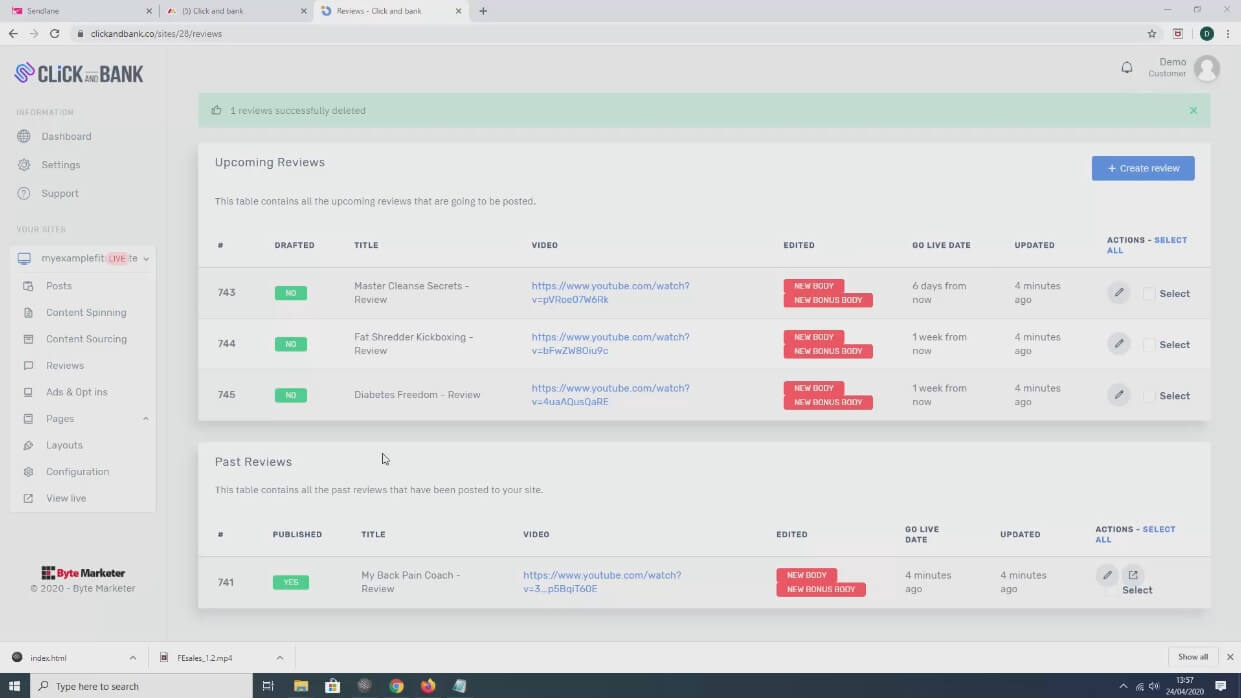This screenshot has height=698, width=1241.
Task: Edit review 745 with pencil icon
Action: pyautogui.click(x=1119, y=395)
